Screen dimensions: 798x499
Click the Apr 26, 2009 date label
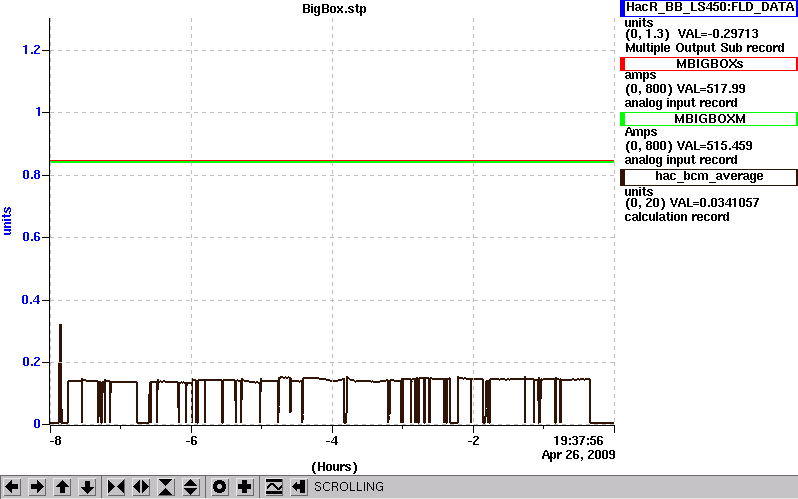point(578,455)
